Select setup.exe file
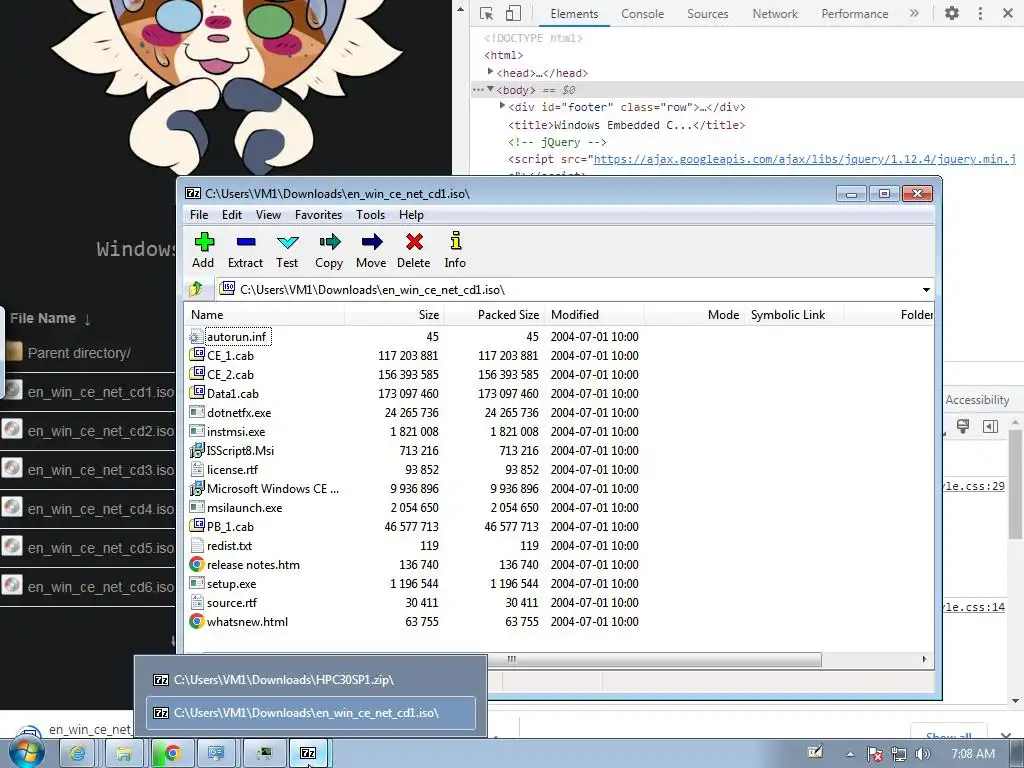The image size is (1024, 768). [x=231, y=584]
